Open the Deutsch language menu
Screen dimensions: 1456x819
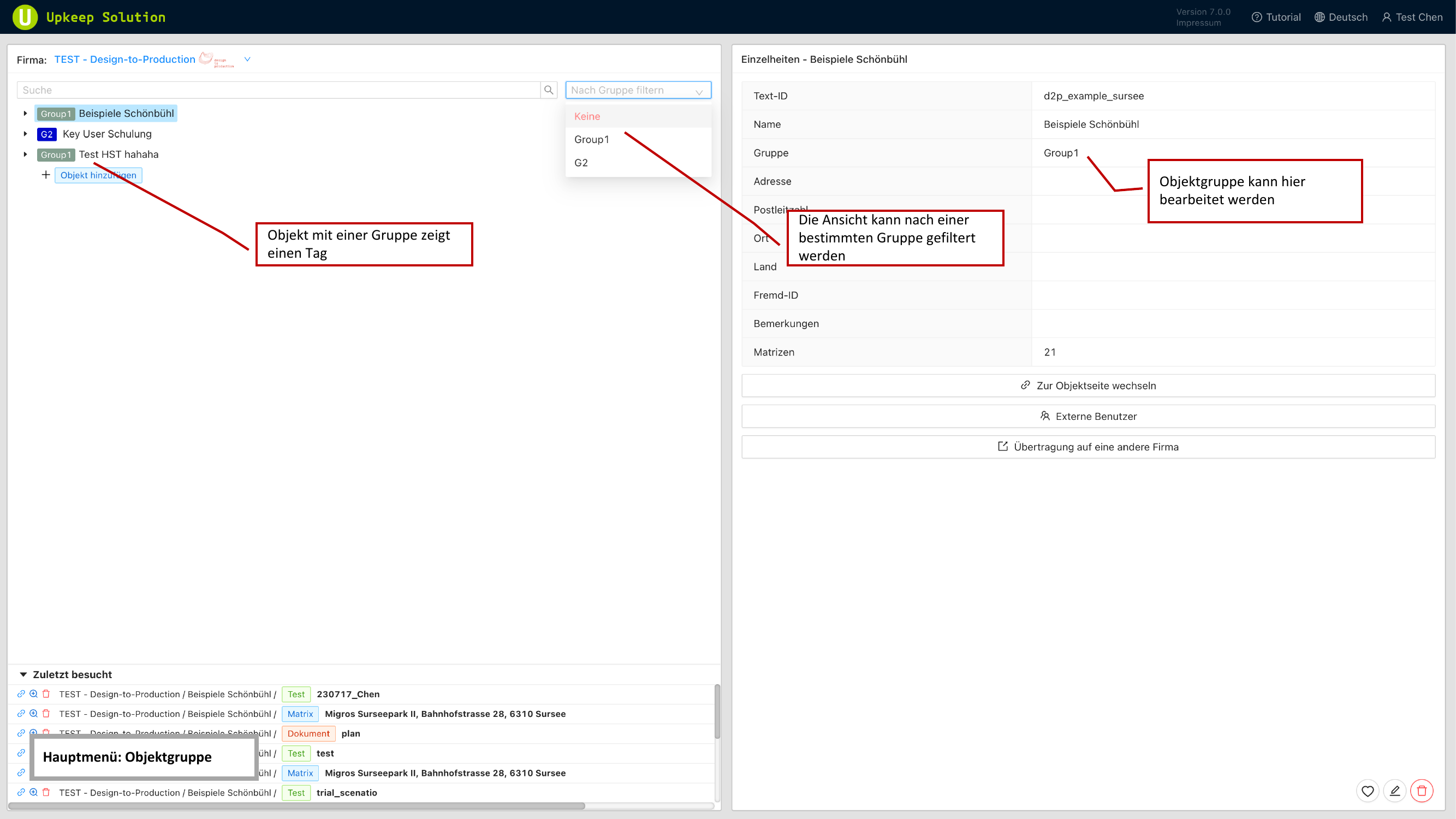(1341, 17)
